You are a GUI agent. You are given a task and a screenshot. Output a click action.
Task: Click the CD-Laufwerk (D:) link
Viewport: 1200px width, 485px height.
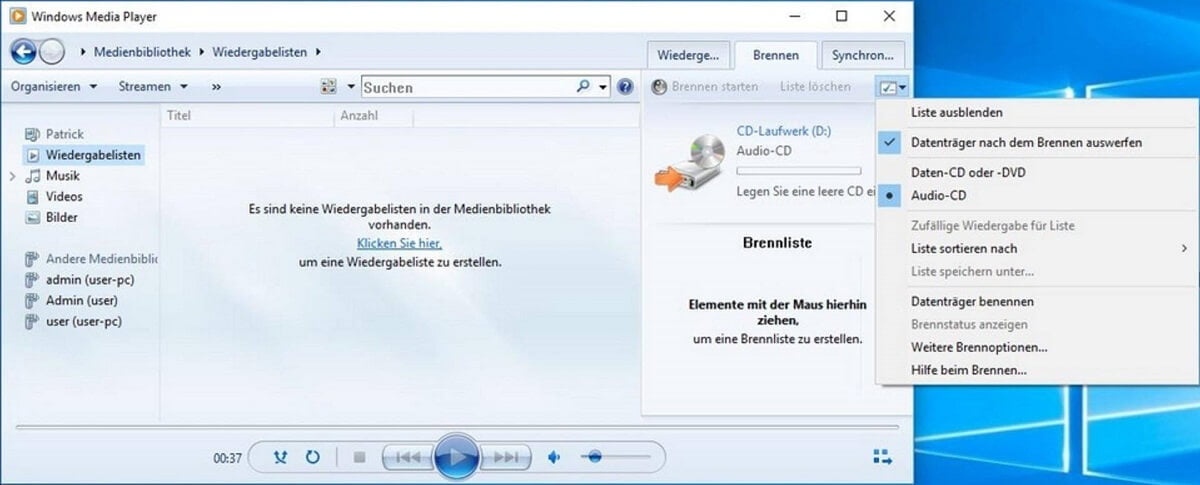[783, 131]
